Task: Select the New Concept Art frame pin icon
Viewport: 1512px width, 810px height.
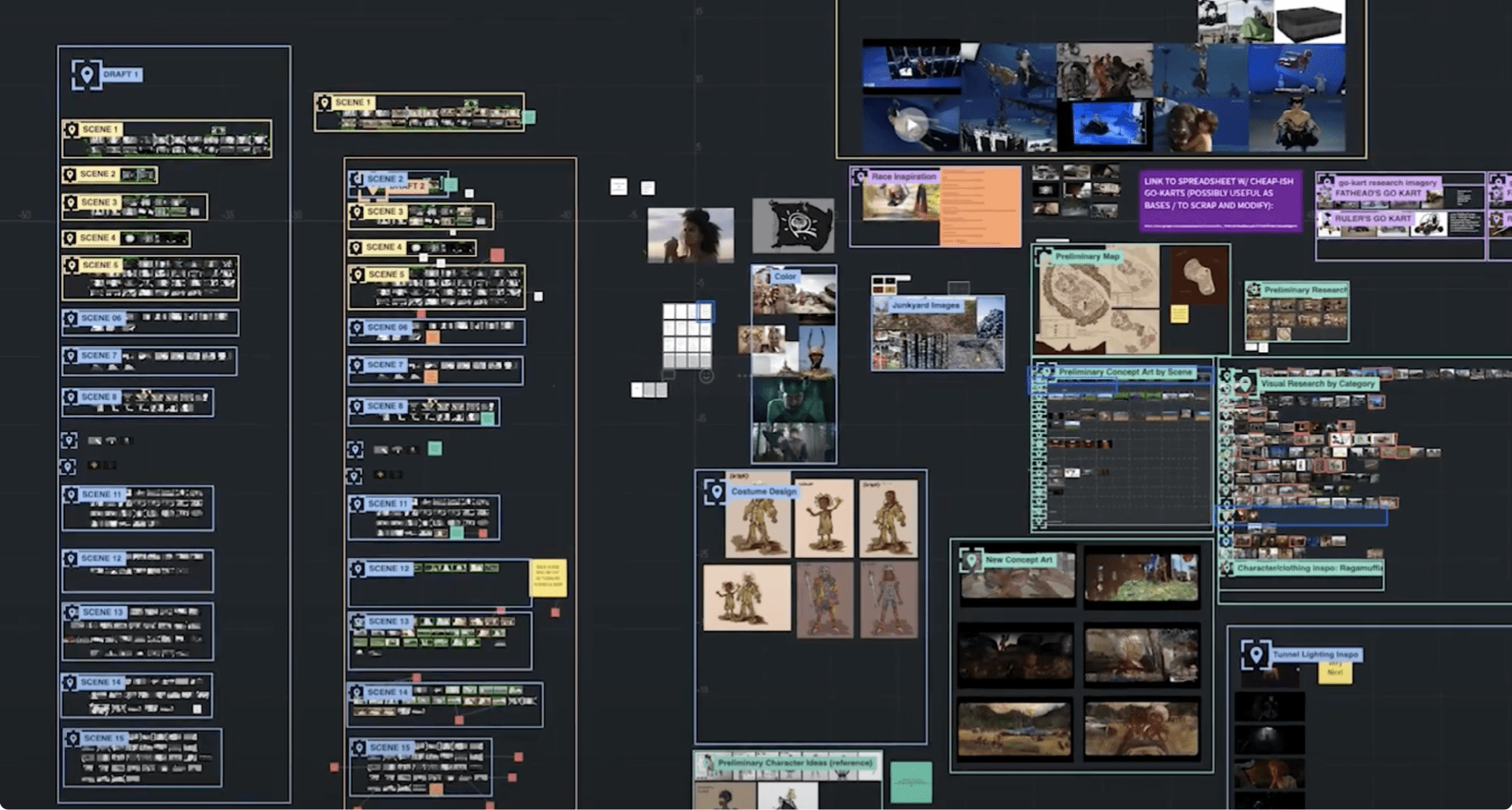Action: click(x=971, y=560)
